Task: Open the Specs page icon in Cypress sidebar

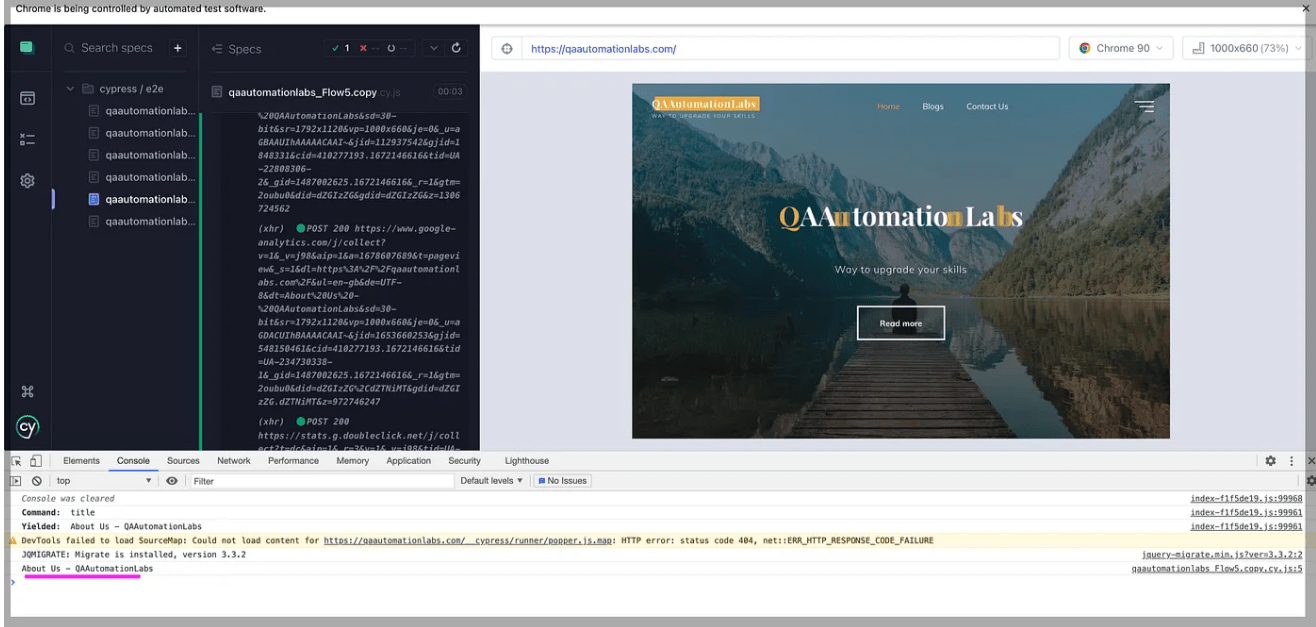Action: click(28, 99)
